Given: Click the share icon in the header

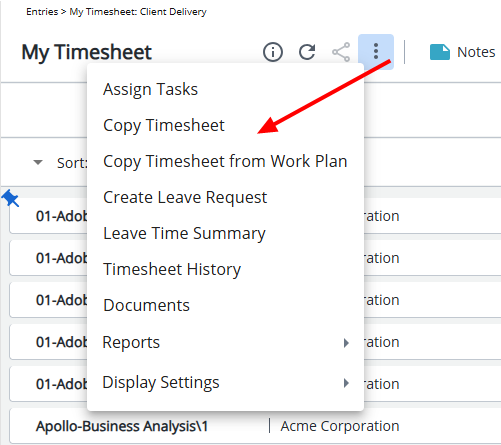Looking at the screenshot, I should pyautogui.click(x=341, y=52).
